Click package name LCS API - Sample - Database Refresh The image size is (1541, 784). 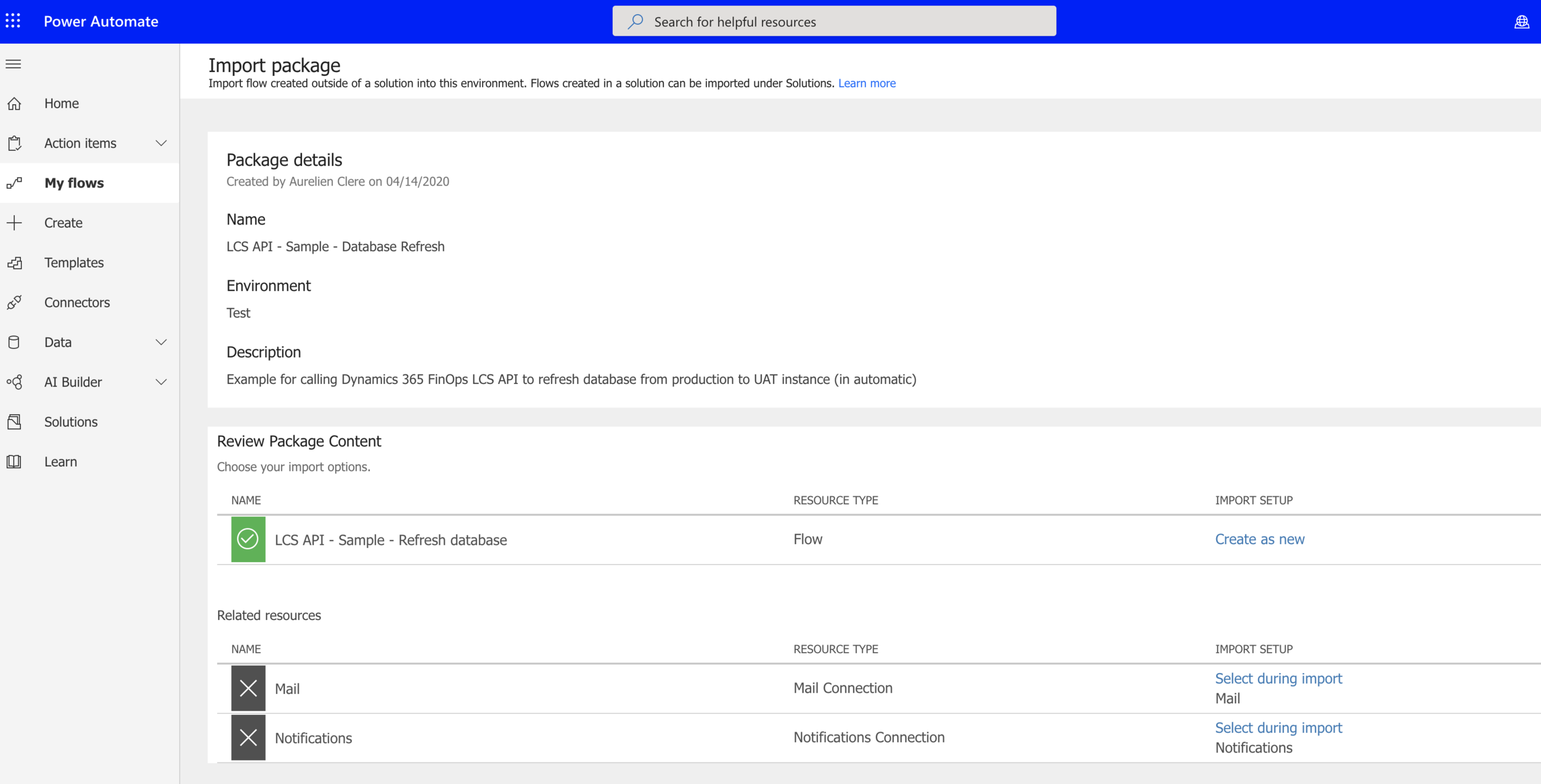335,247
